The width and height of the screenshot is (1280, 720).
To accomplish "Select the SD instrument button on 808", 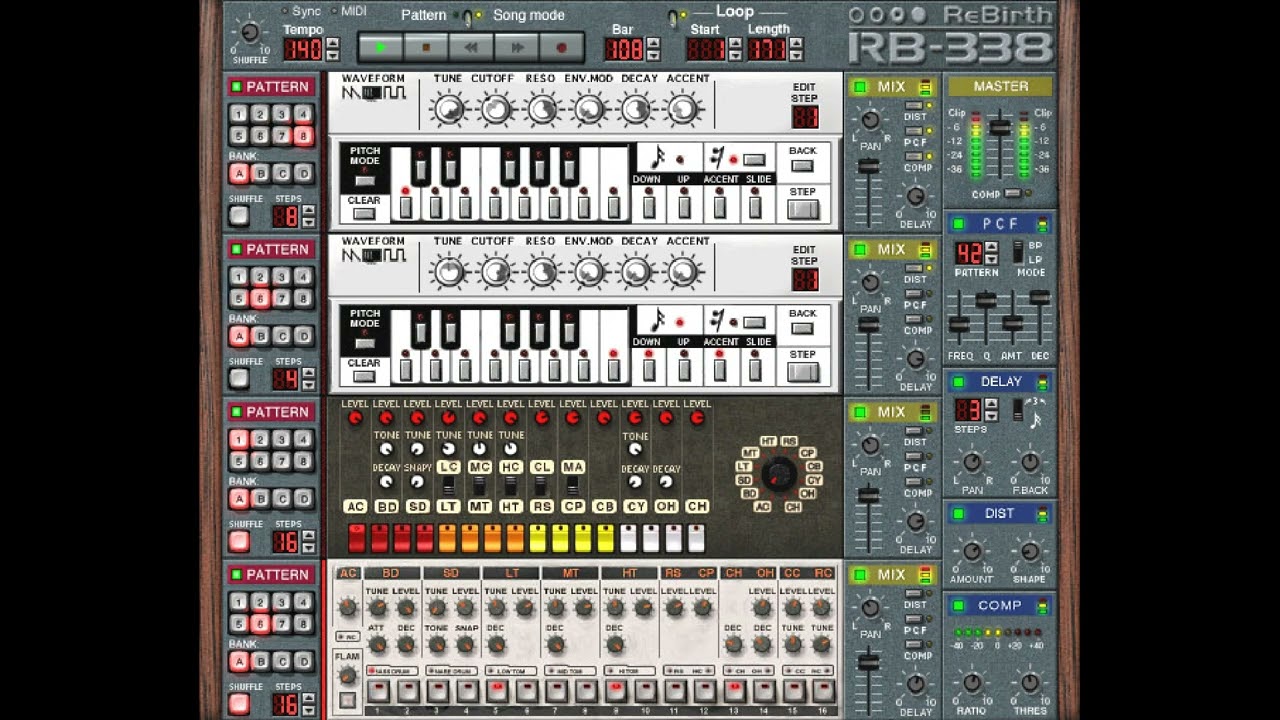I will point(418,507).
